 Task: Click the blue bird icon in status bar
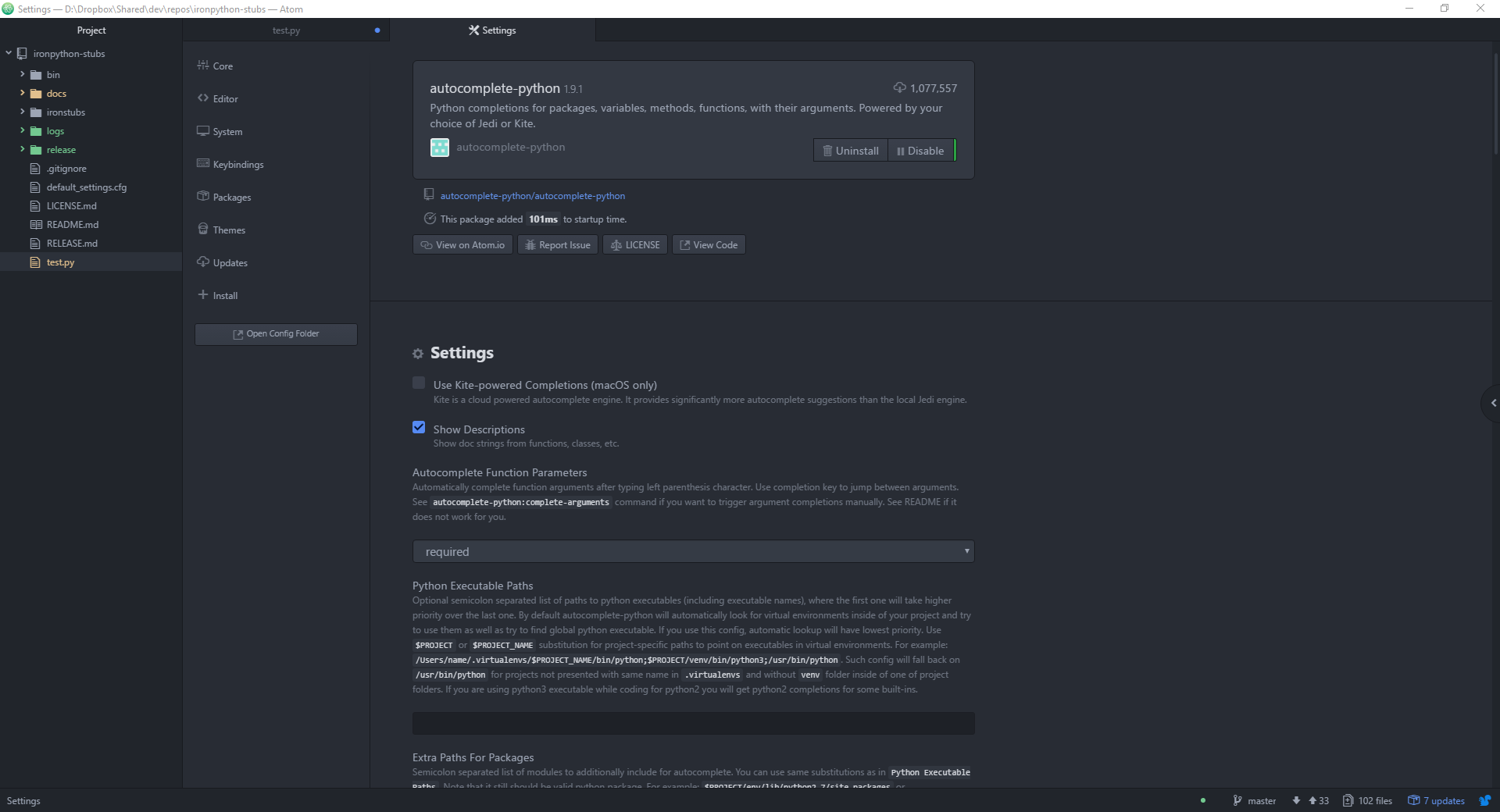(x=1485, y=800)
